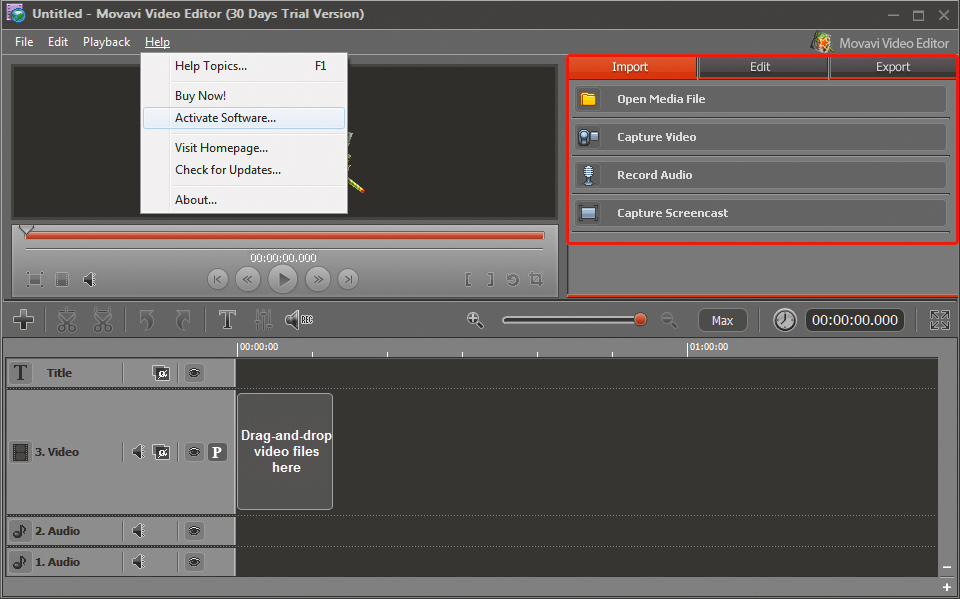Mute the 2. Audio track
Image resolution: width=960 pixels, height=599 pixels.
click(140, 531)
